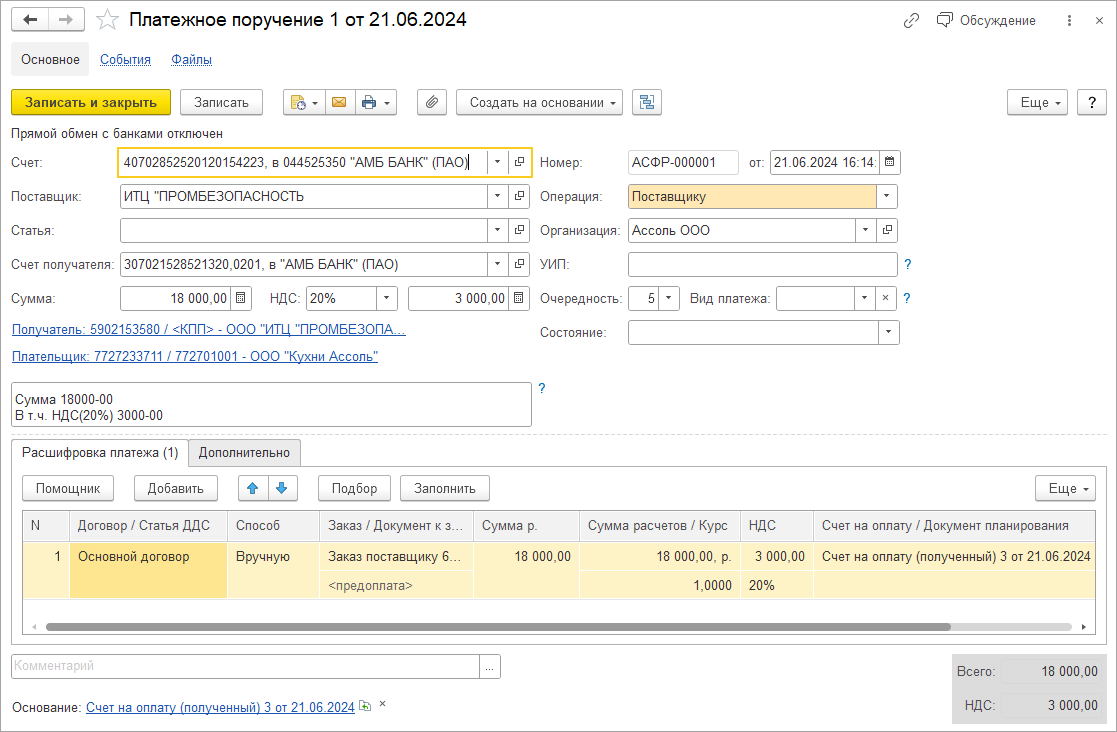Add document to favorites with star icon
The width and height of the screenshot is (1117, 732).
tap(108, 20)
